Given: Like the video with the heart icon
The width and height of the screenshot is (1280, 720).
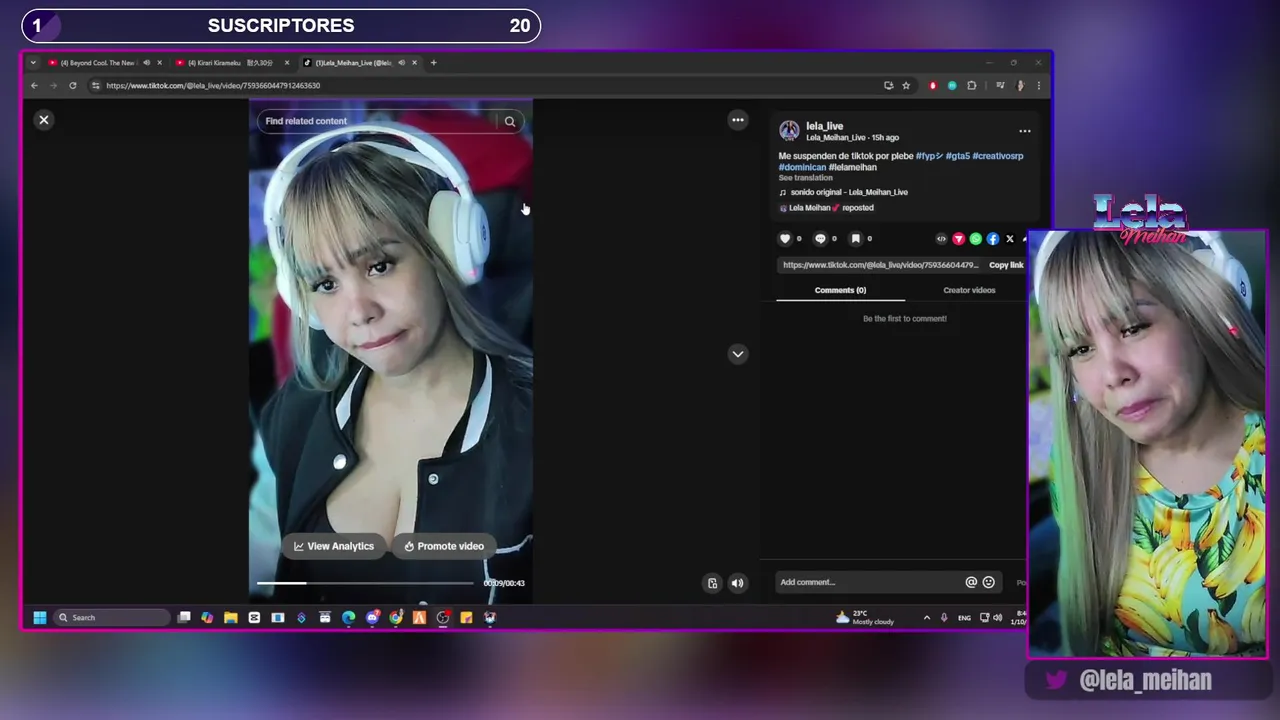Looking at the screenshot, I should point(785,239).
